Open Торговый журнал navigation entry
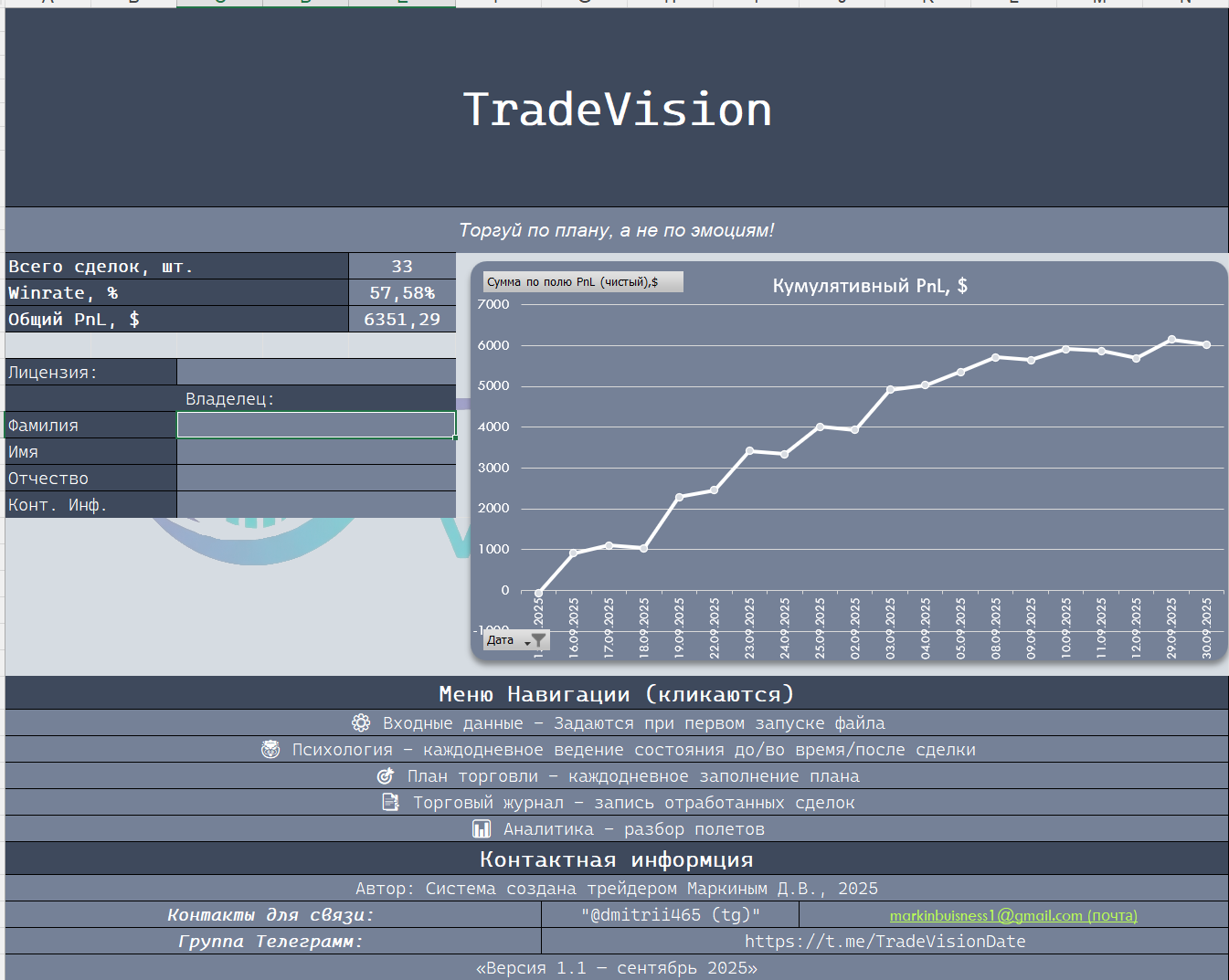1229x980 pixels. click(x=633, y=803)
